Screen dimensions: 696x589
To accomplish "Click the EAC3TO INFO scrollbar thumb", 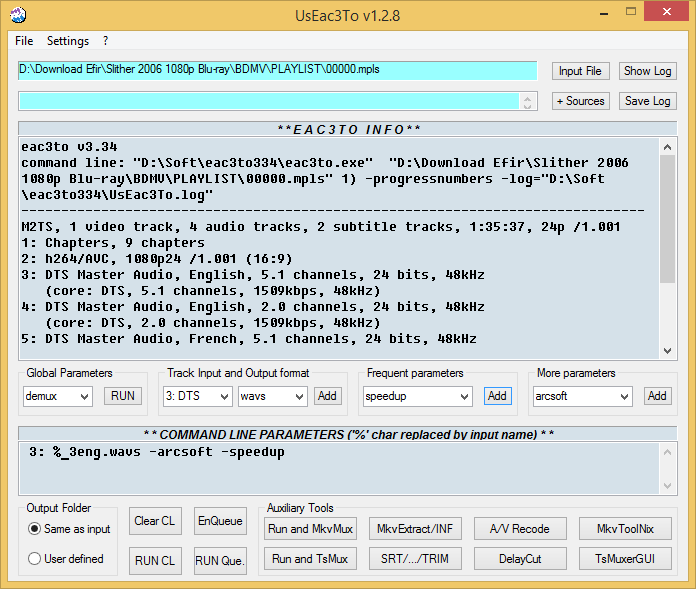I will (x=667, y=219).
